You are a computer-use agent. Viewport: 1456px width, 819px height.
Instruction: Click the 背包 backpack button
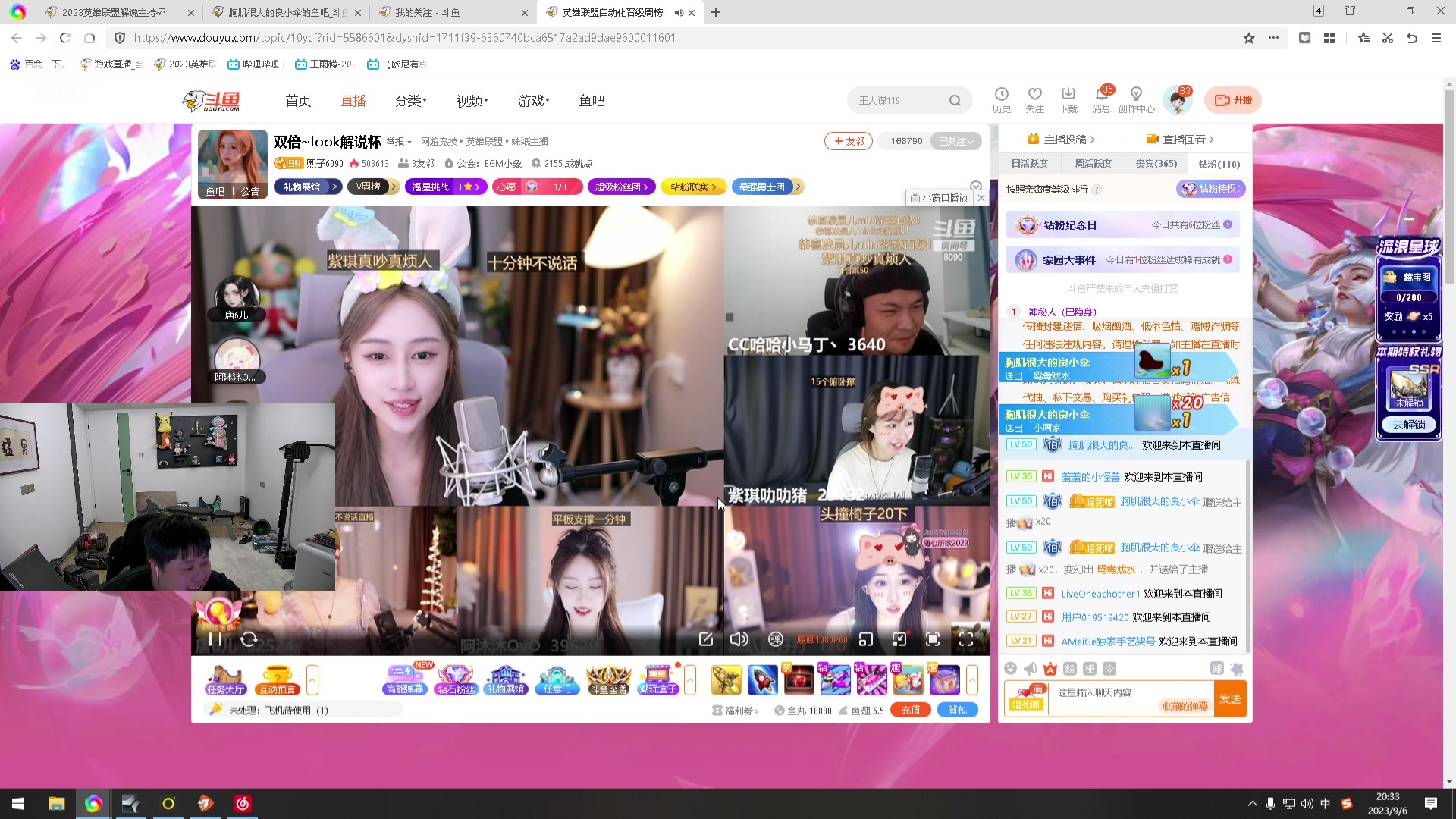[x=958, y=711]
